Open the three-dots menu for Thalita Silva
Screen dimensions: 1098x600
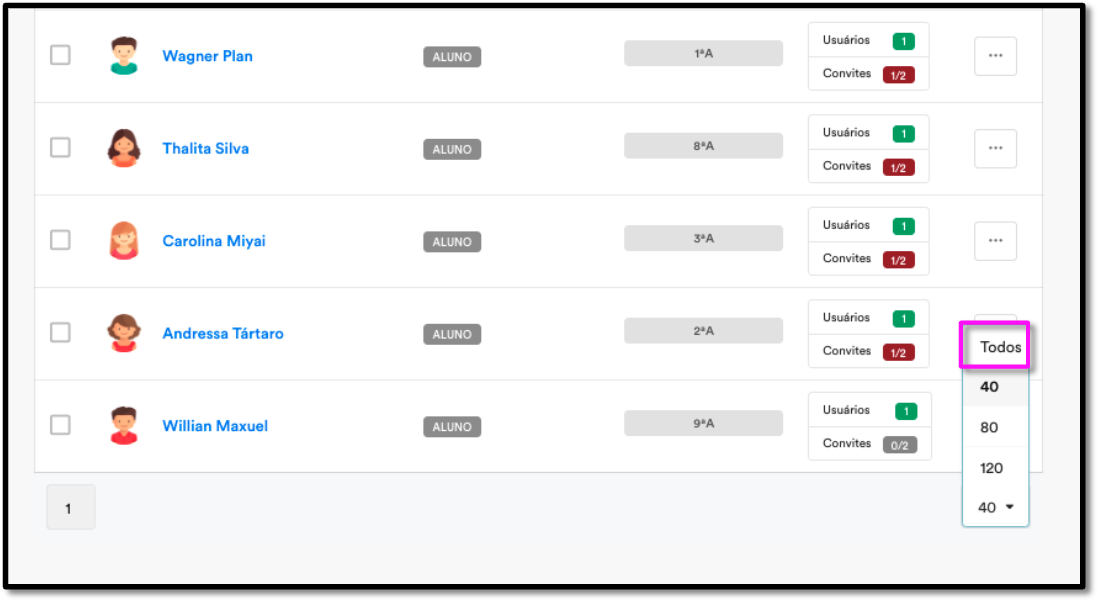click(x=995, y=148)
